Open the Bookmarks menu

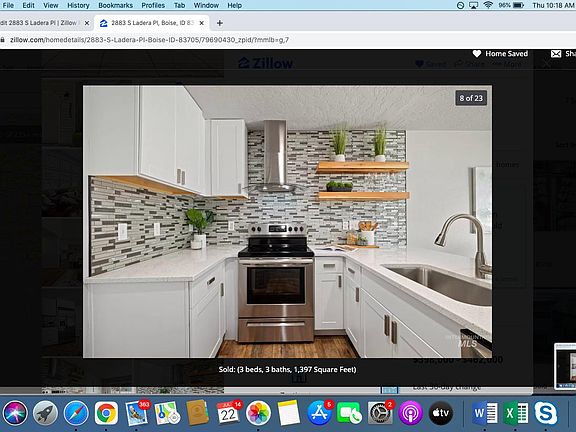[115, 6]
